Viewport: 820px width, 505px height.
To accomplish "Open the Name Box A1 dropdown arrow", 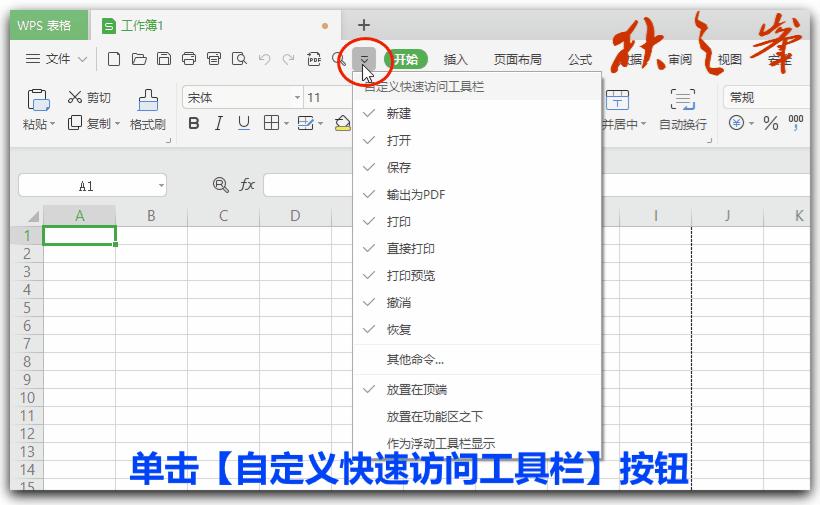I will click(x=161, y=185).
